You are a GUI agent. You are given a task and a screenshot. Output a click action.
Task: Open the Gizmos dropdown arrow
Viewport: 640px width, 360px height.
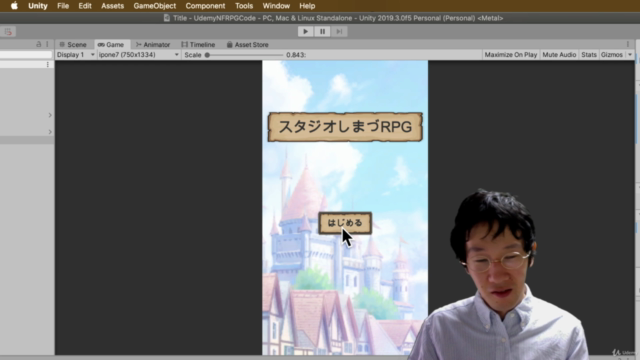pyautogui.click(x=630, y=55)
